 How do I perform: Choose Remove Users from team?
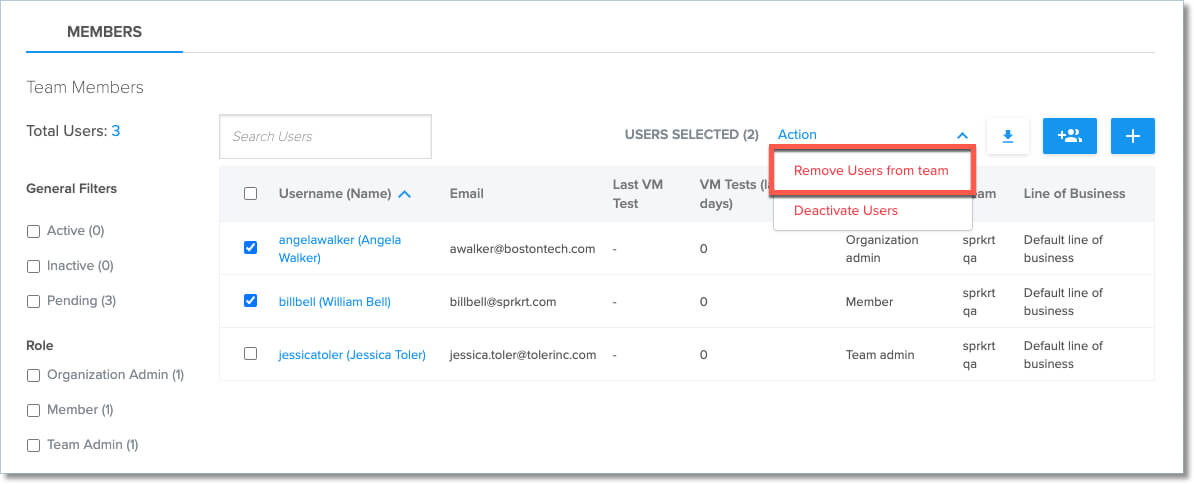click(x=871, y=171)
